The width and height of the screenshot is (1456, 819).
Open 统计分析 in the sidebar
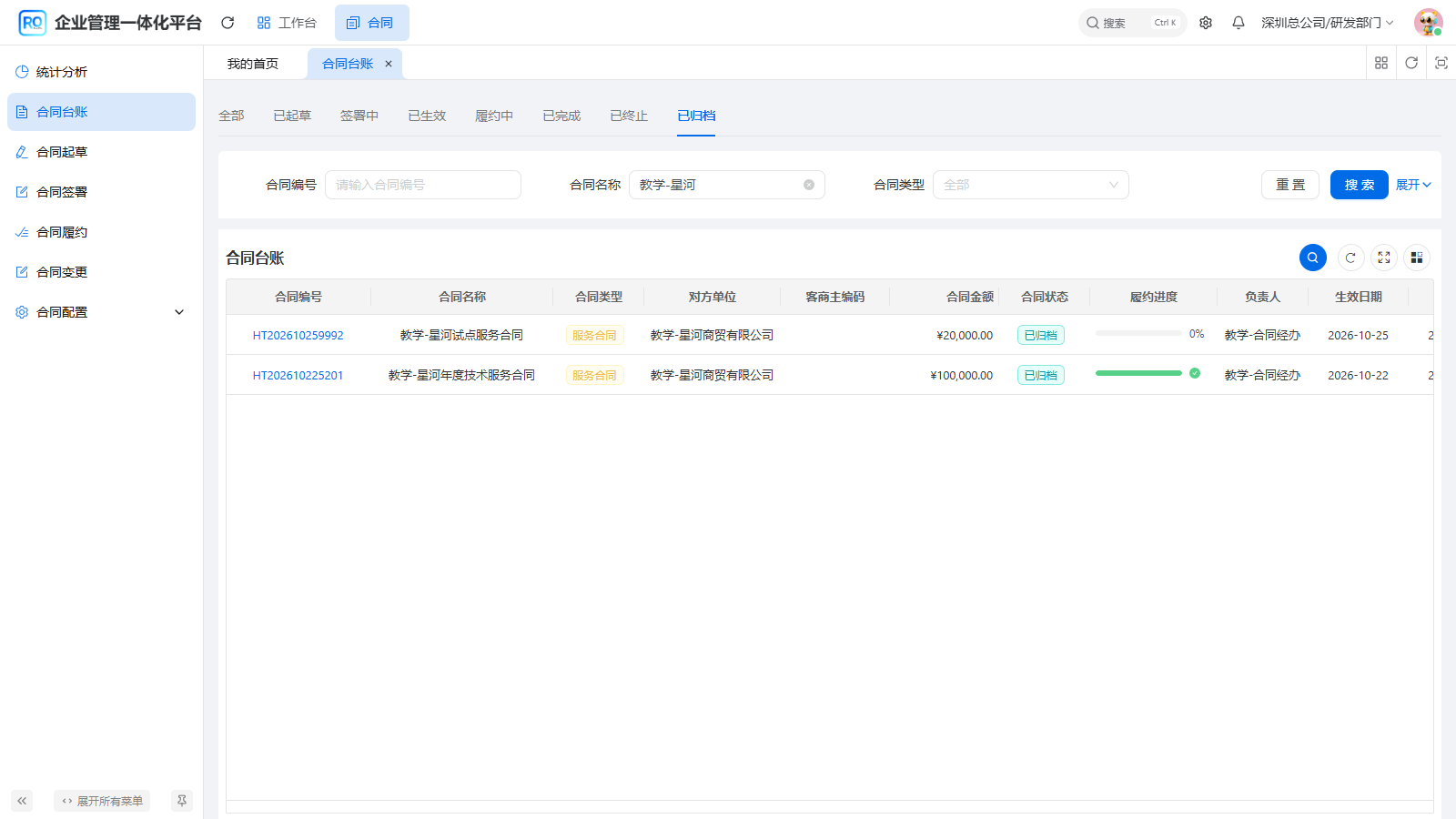[101, 72]
